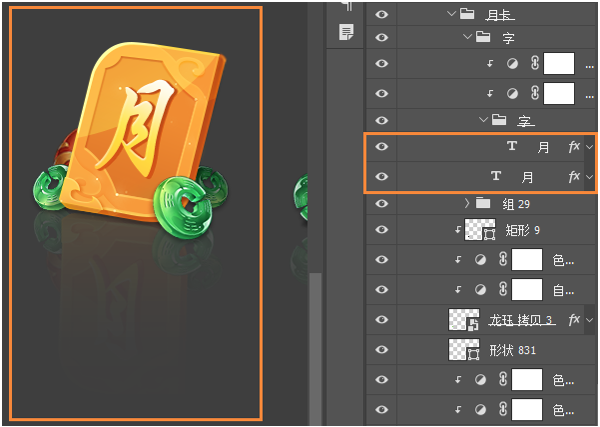
Task: Click the 月卡 group folder icon
Action: pos(467,14)
